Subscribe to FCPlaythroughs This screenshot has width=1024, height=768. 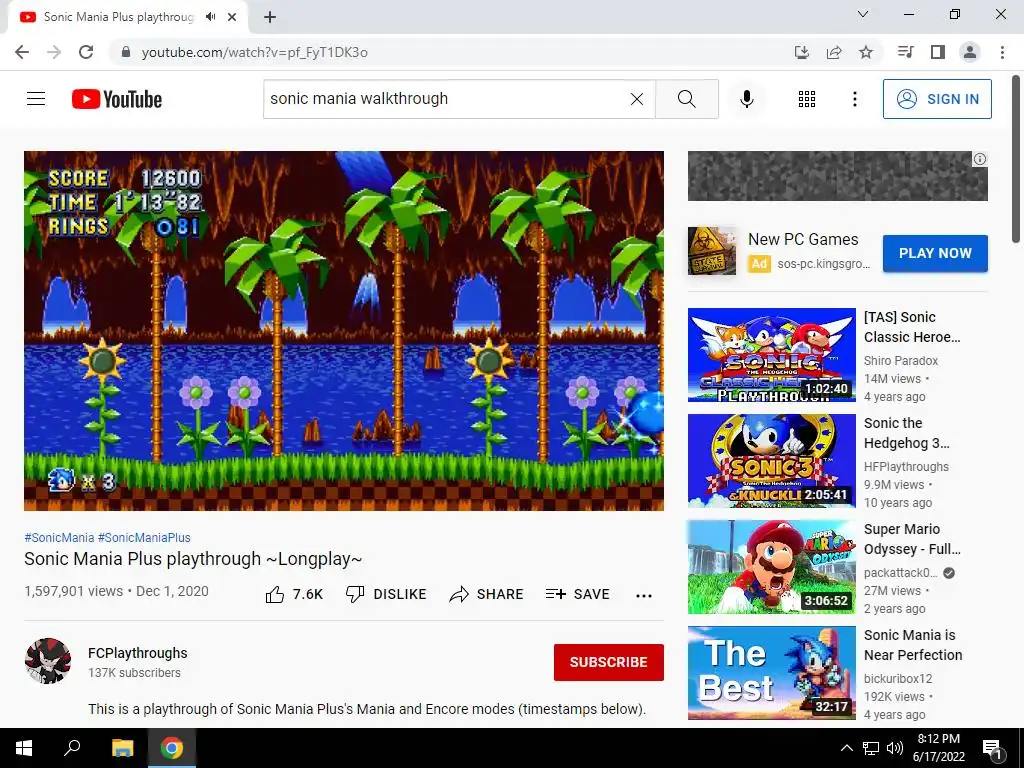(609, 662)
